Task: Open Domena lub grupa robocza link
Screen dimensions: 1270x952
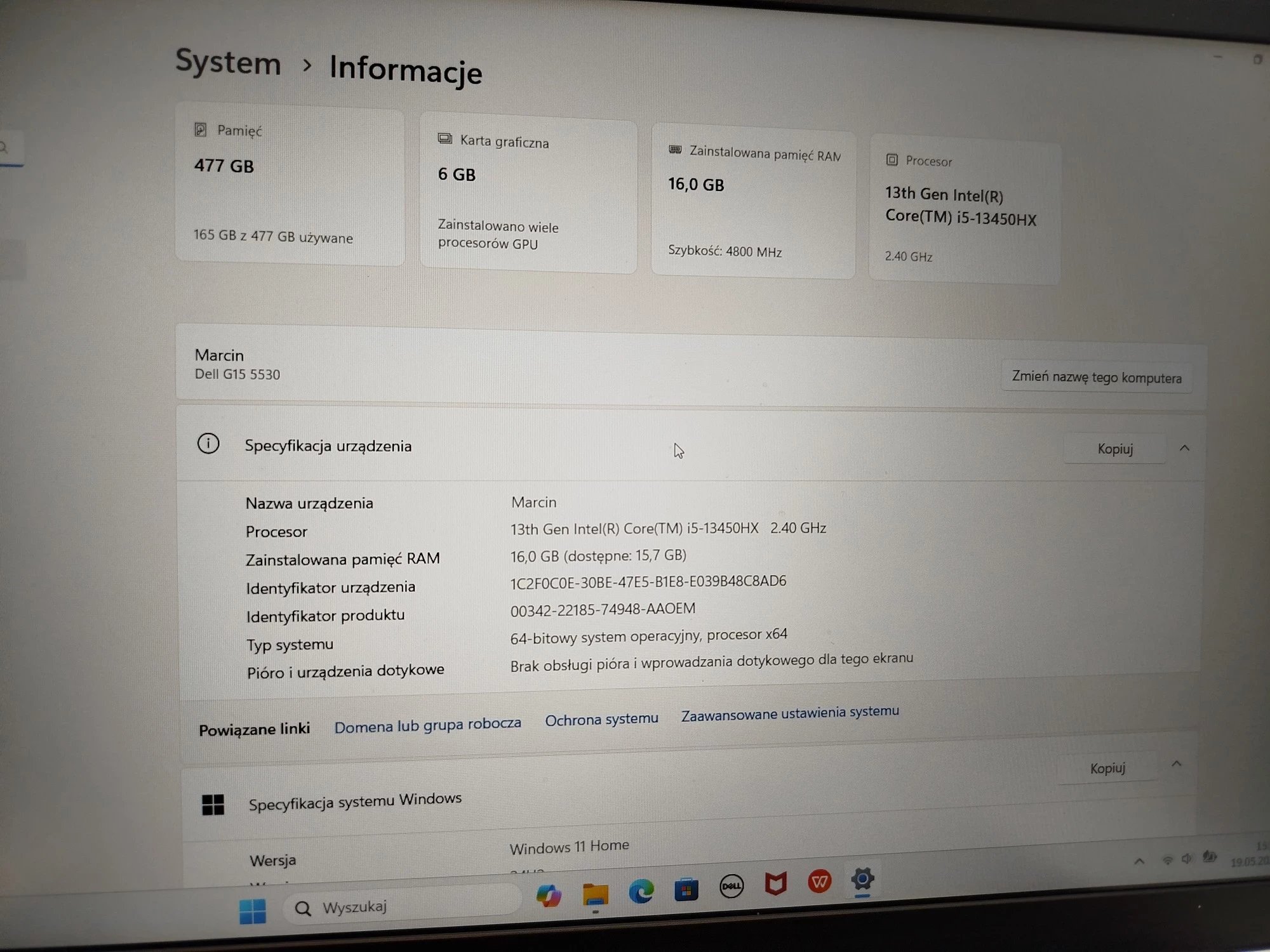Action: pos(427,725)
